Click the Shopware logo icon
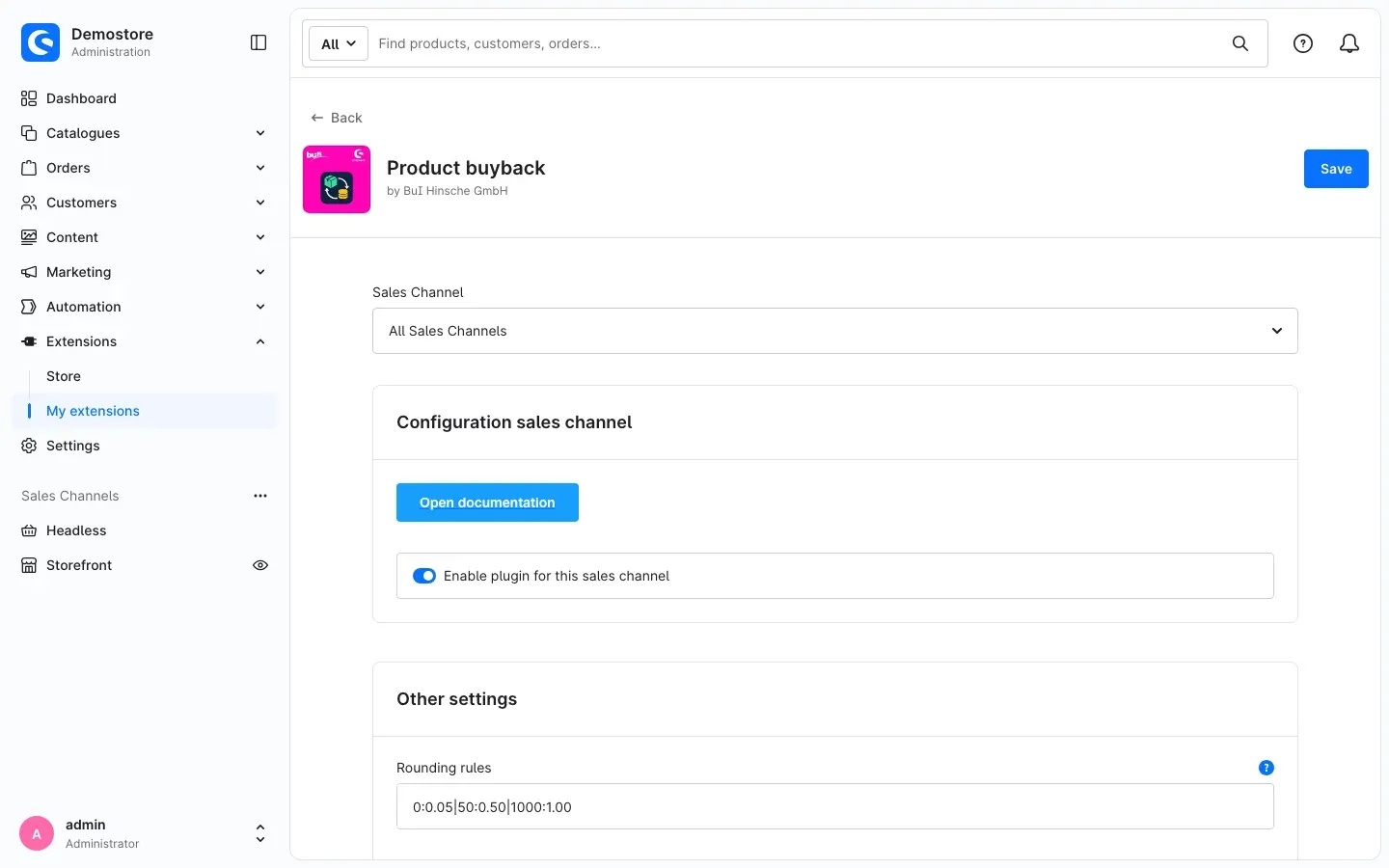The width and height of the screenshot is (1389, 868). click(x=41, y=42)
